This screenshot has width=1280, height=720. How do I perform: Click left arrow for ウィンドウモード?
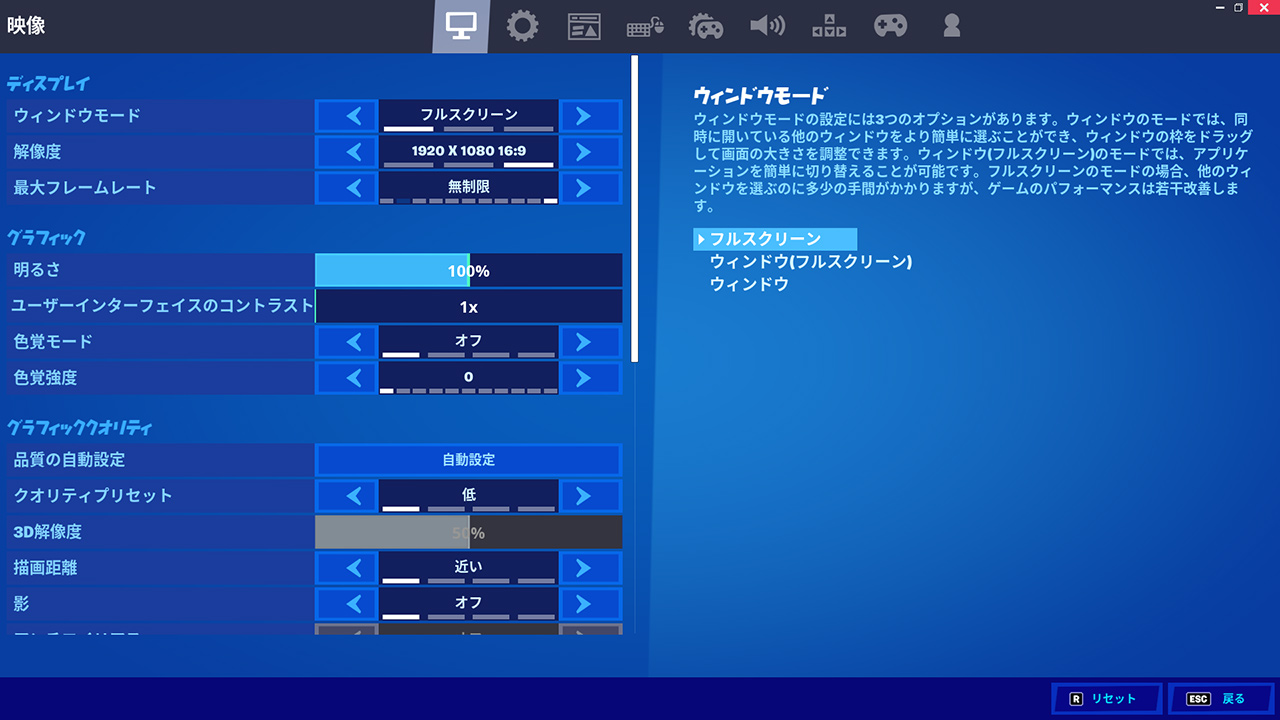[347, 116]
